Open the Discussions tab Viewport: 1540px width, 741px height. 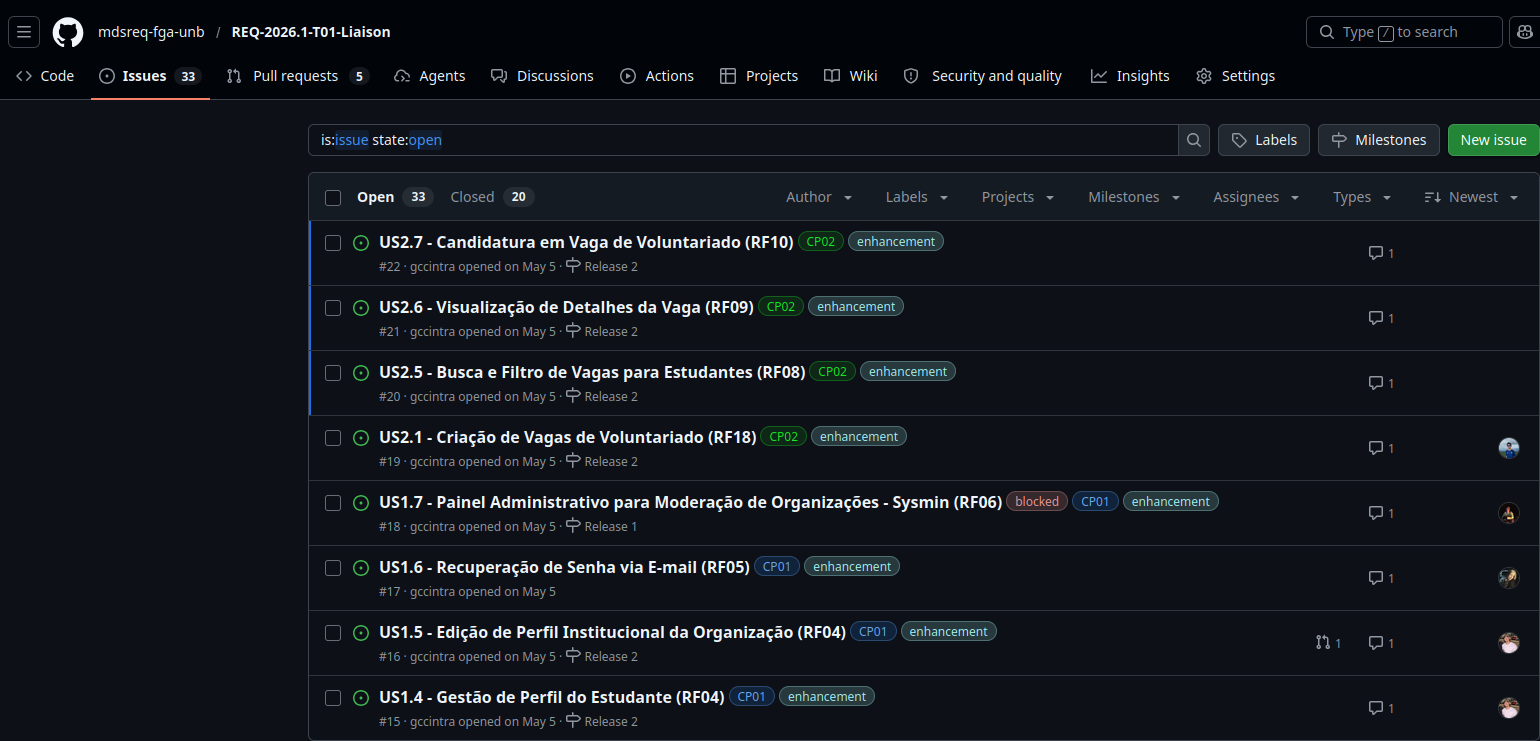coord(542,76)
